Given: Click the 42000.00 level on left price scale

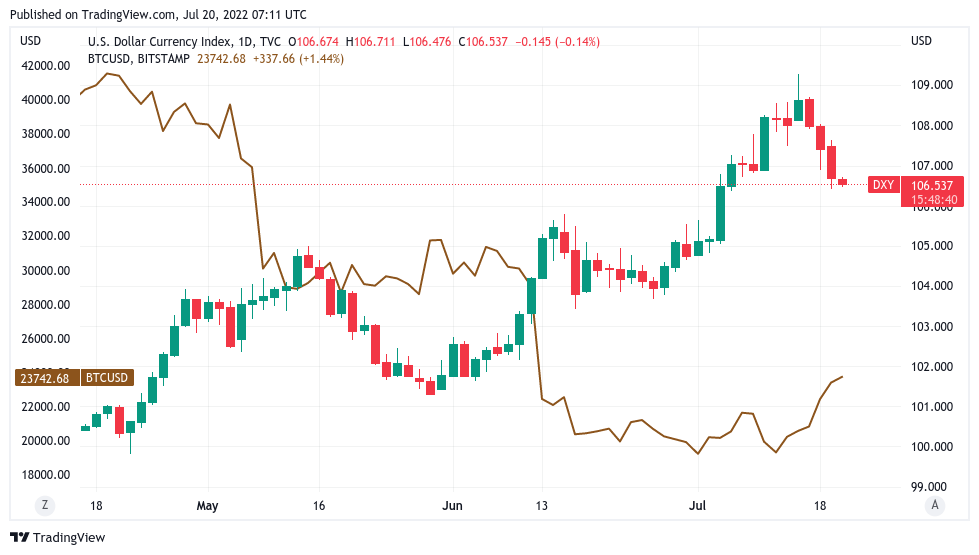Looking at the screenshot, I should point(46,66).
